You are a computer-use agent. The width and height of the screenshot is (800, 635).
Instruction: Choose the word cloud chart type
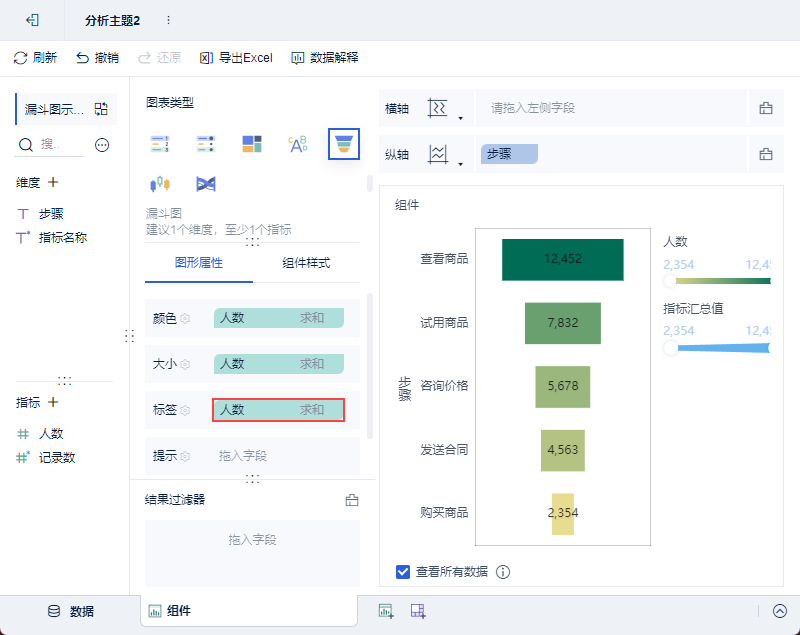pos(298,144)
